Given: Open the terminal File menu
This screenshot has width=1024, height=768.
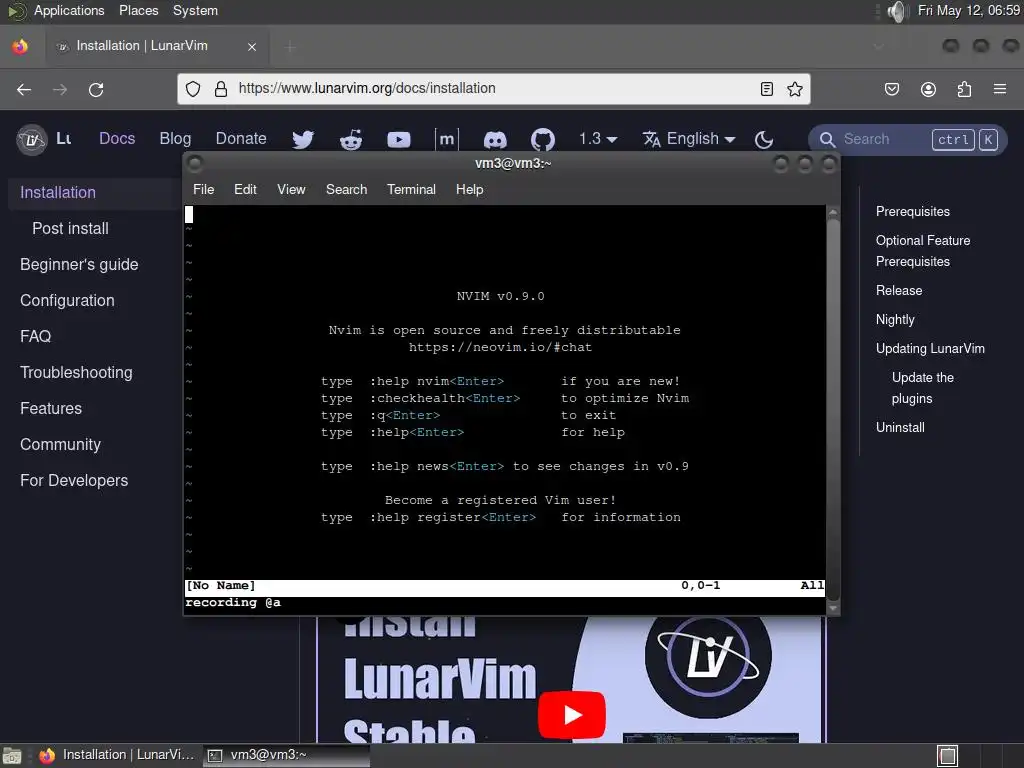Looking at the screenshot, I should tap(203, 189).
